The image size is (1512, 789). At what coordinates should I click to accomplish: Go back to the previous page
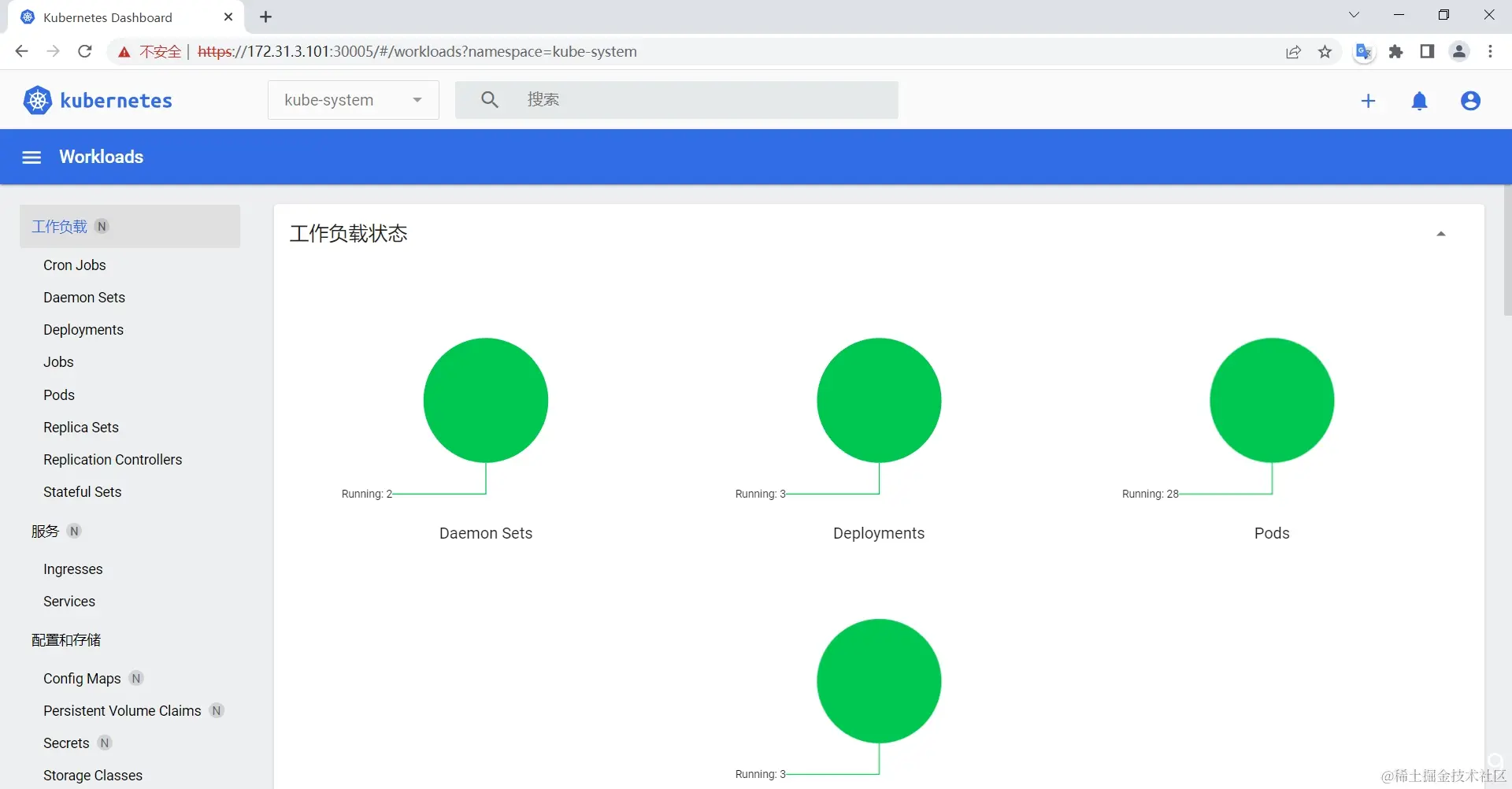click(21, 51)
